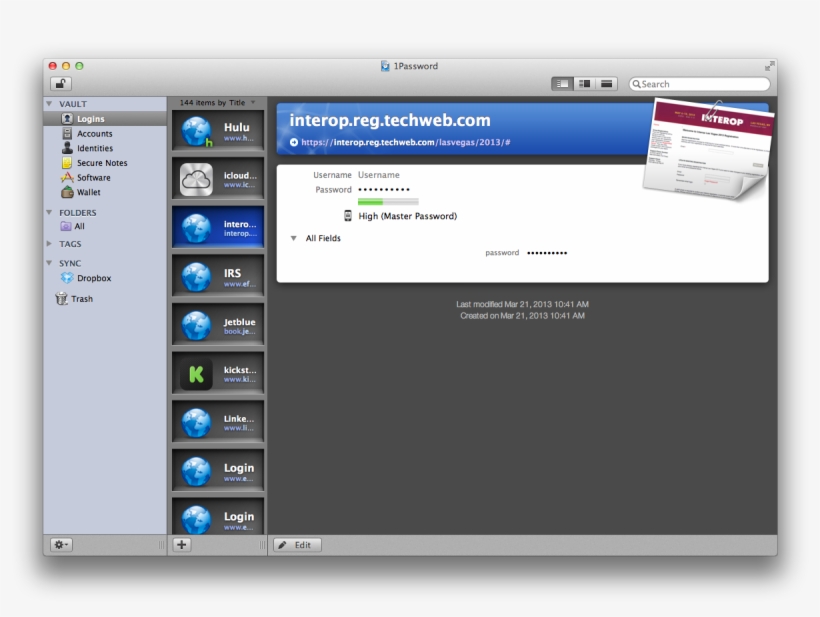This screenshot has height=617, width=820.
Task: Select the Hulu login item
Action: tap(218, 131)
